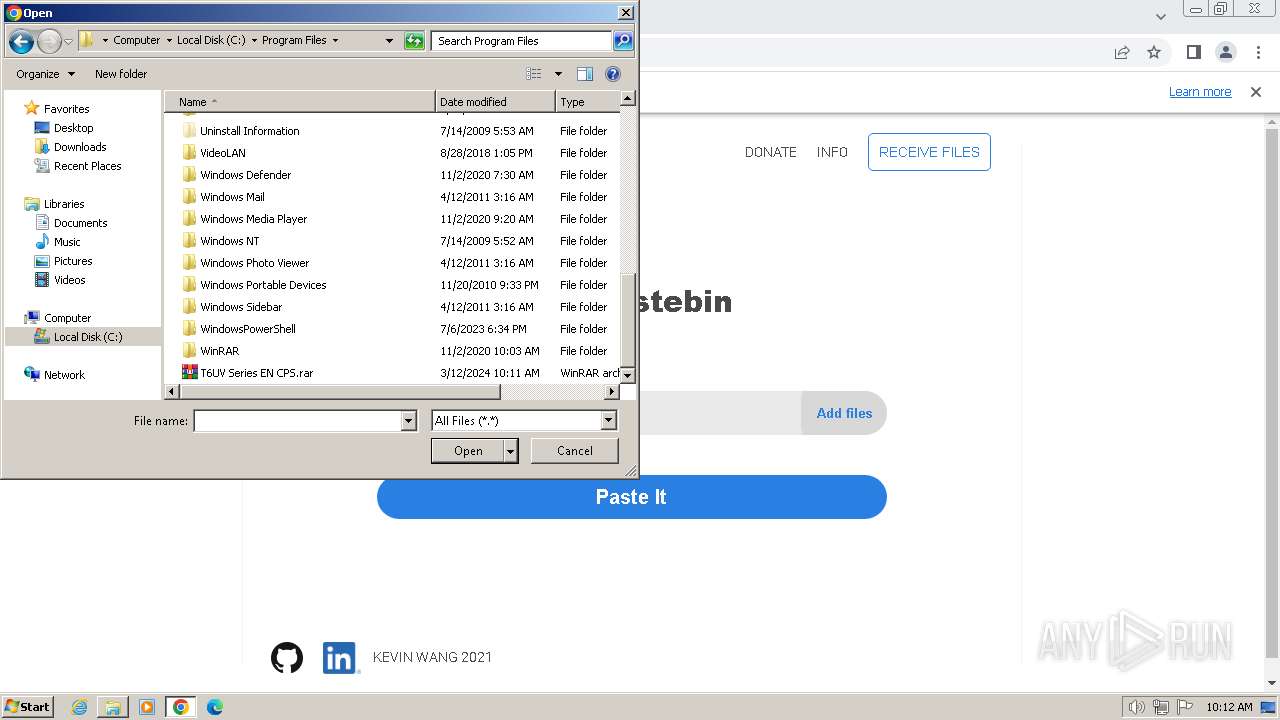Toggle Chrome side panel icon
The image size is (1280, 720).
[1193, 52]
